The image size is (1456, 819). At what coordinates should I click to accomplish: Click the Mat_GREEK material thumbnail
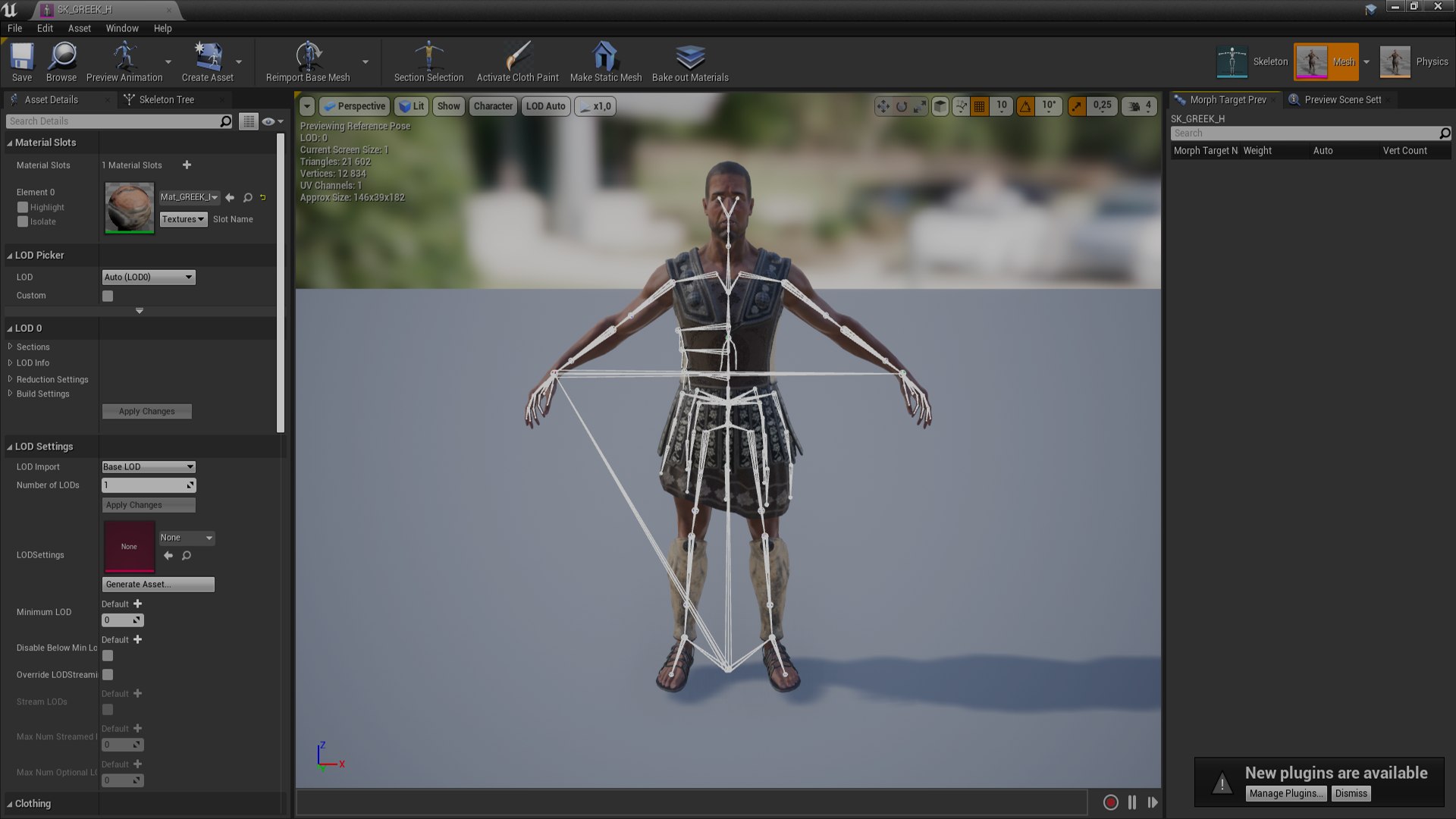tap(129, 207)
